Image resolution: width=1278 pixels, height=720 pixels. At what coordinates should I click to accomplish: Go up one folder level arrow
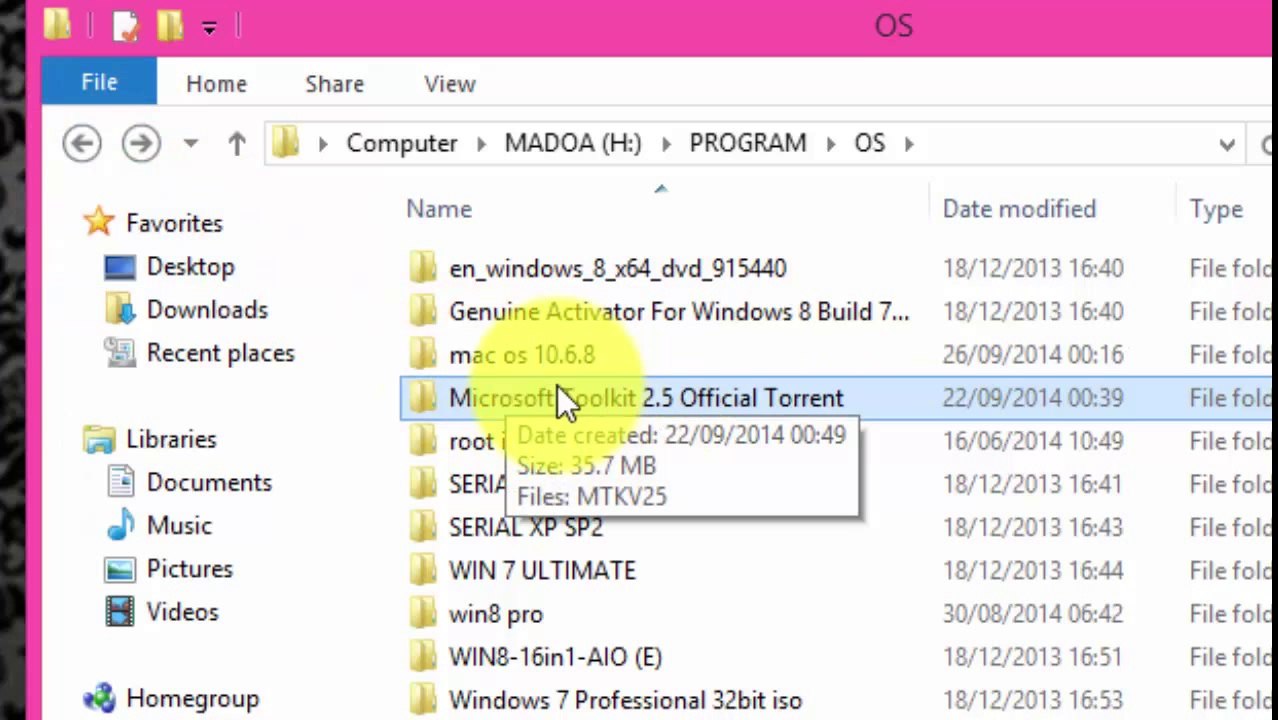click(x=236, y=144)
